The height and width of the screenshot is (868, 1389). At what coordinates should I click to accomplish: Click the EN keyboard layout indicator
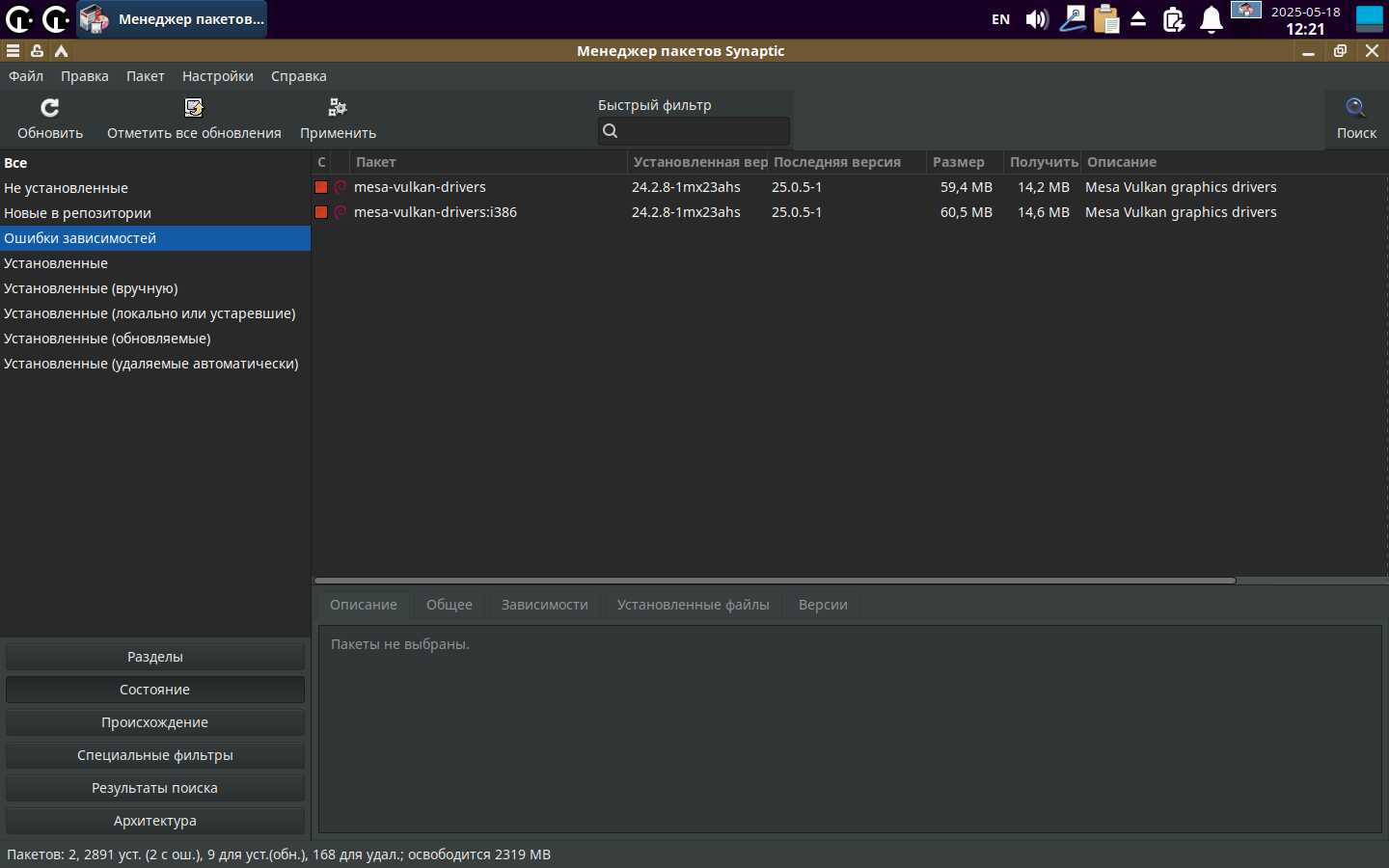(x=1001, y=19)
